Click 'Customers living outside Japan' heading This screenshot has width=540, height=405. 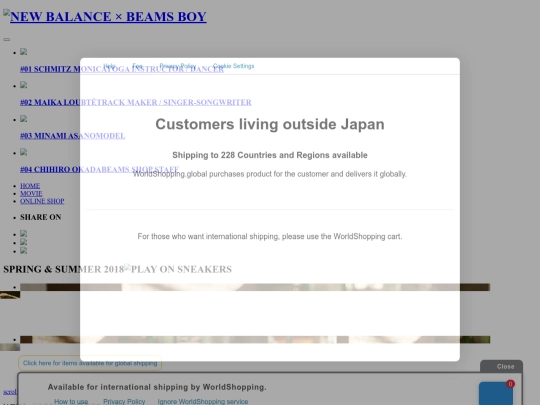[x=270, y=124]
